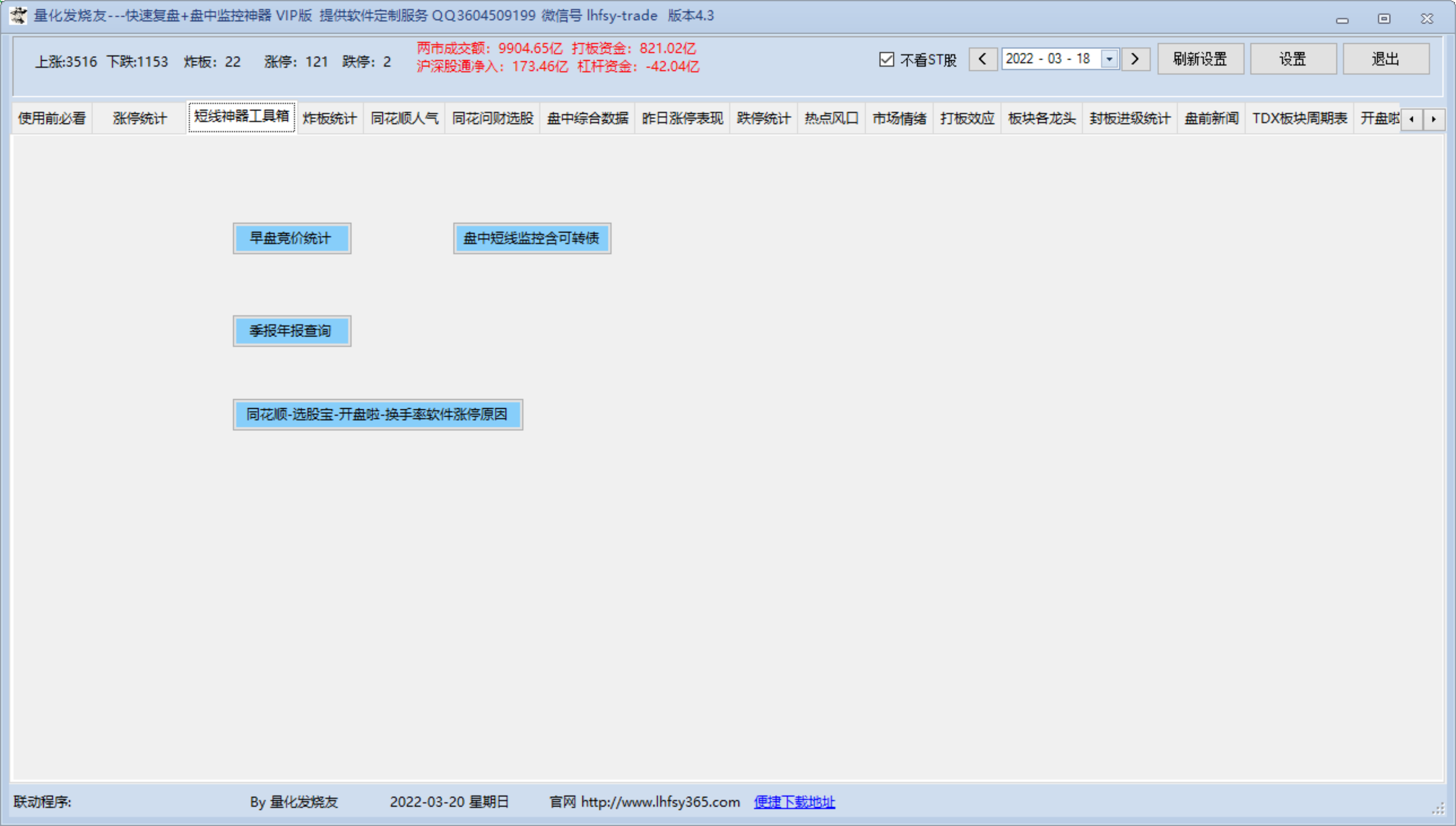
Task: Close the application window
Action: (1427, 19)
